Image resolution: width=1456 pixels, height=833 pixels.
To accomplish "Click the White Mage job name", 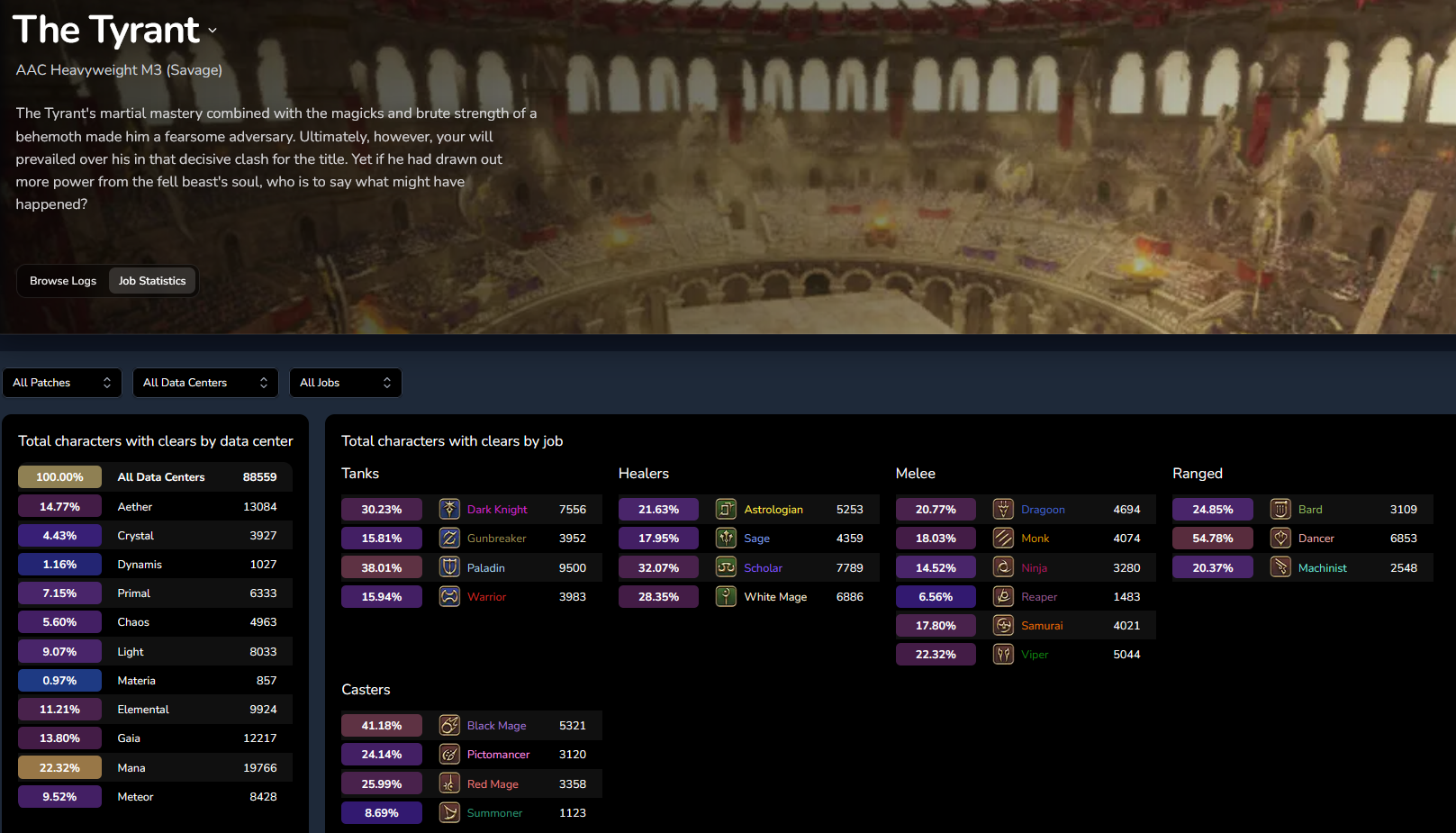I will (x=775, y=597).
